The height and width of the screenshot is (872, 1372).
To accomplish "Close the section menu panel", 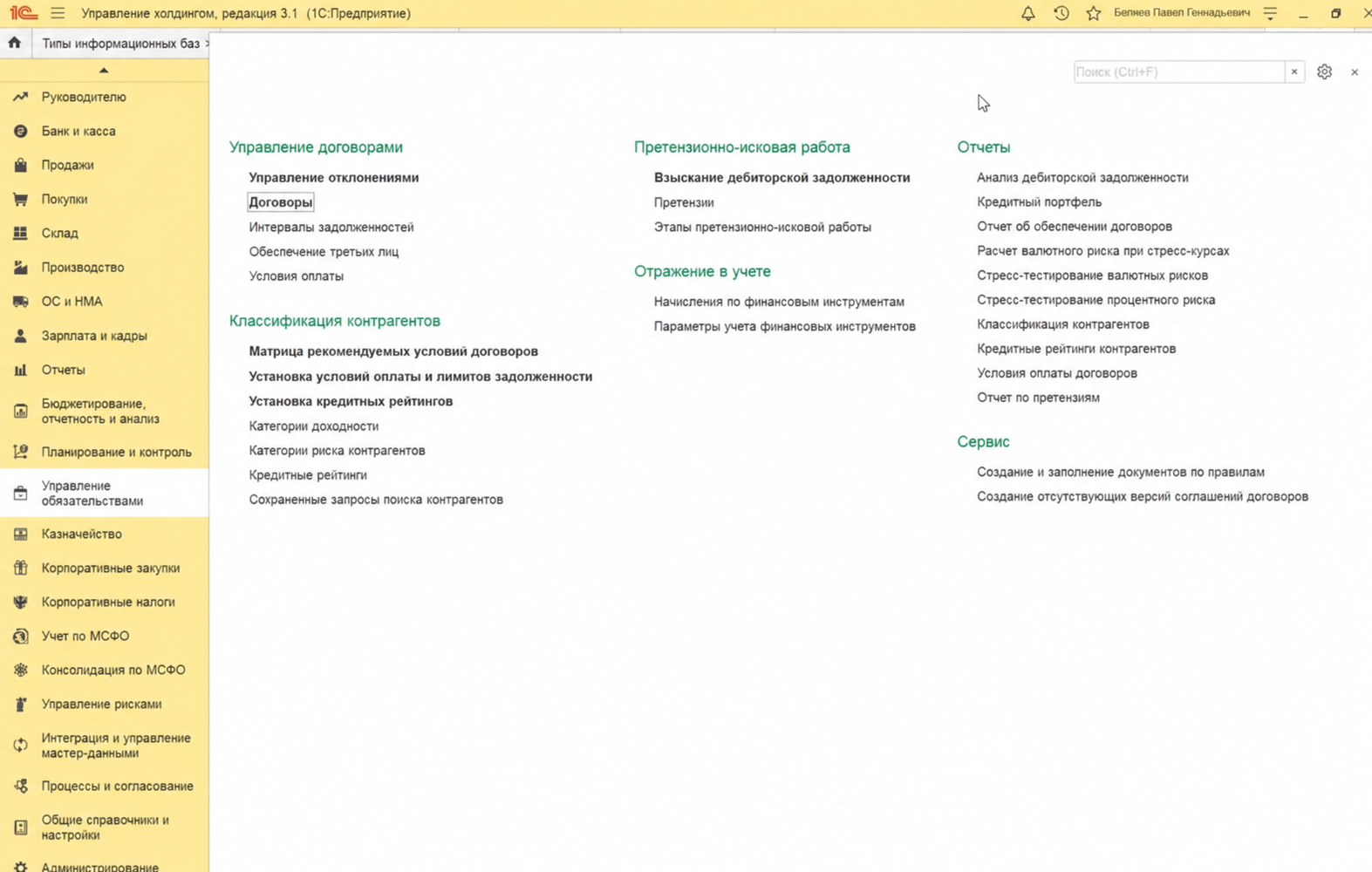I will tap(1355, 72).
